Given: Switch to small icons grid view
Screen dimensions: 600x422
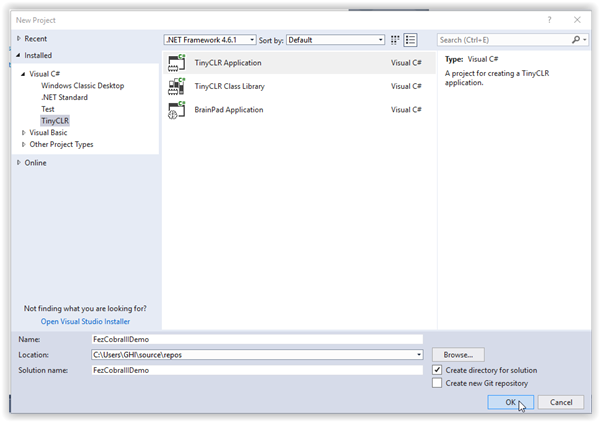Looking at the screenshot, I should 395,40.
